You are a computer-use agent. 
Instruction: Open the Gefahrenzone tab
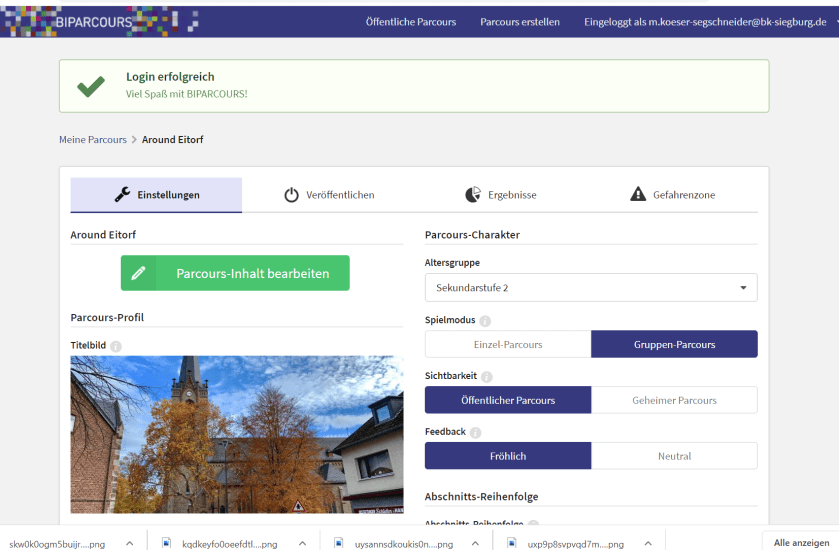pyautogui.click(x=672, y=195)
